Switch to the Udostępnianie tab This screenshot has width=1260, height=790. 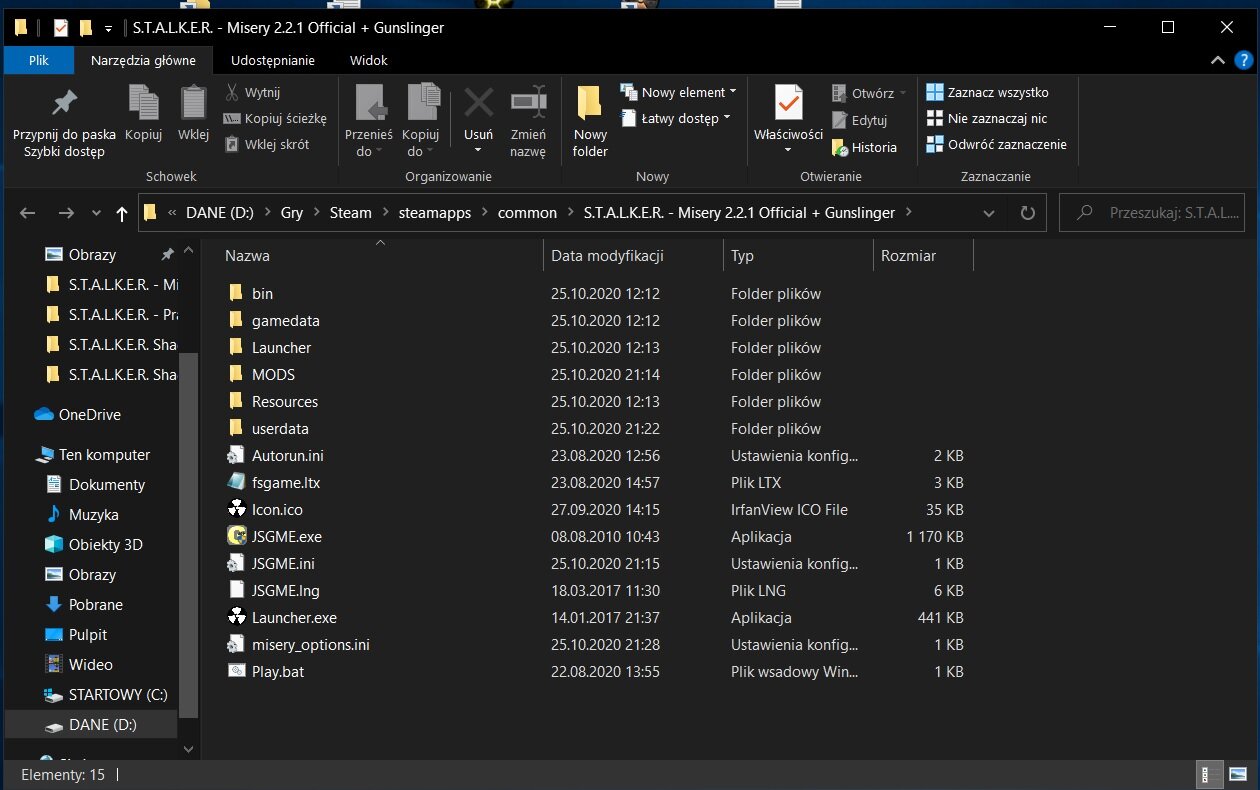tap(272, 60)
